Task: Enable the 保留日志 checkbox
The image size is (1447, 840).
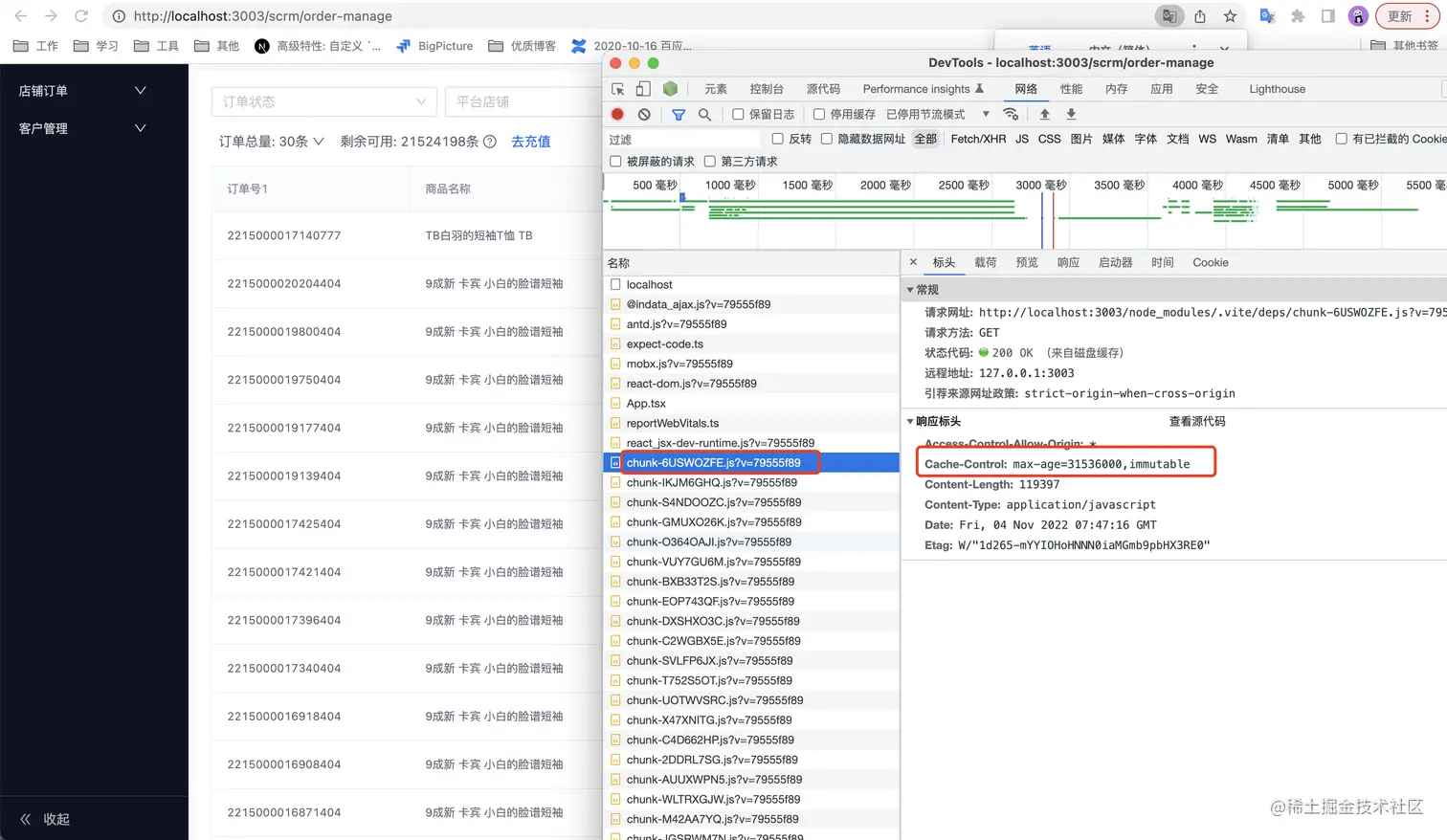Action: (738, 114)
